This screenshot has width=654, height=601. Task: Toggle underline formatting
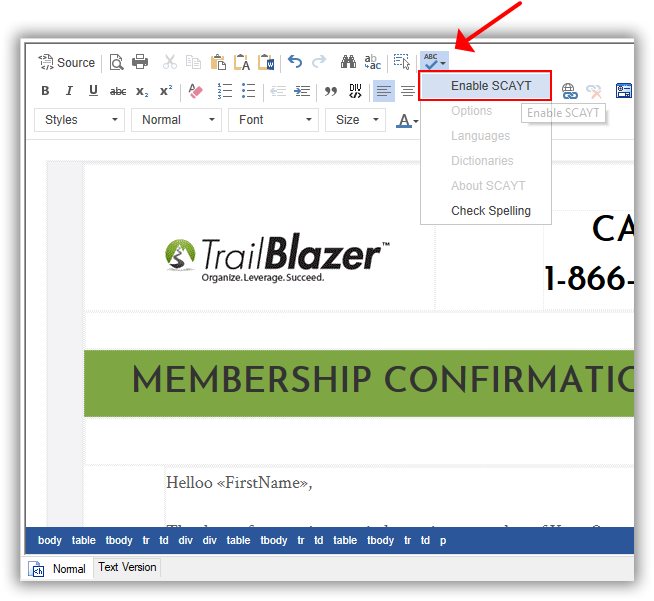pyautogui.click(x=93, y=91)
